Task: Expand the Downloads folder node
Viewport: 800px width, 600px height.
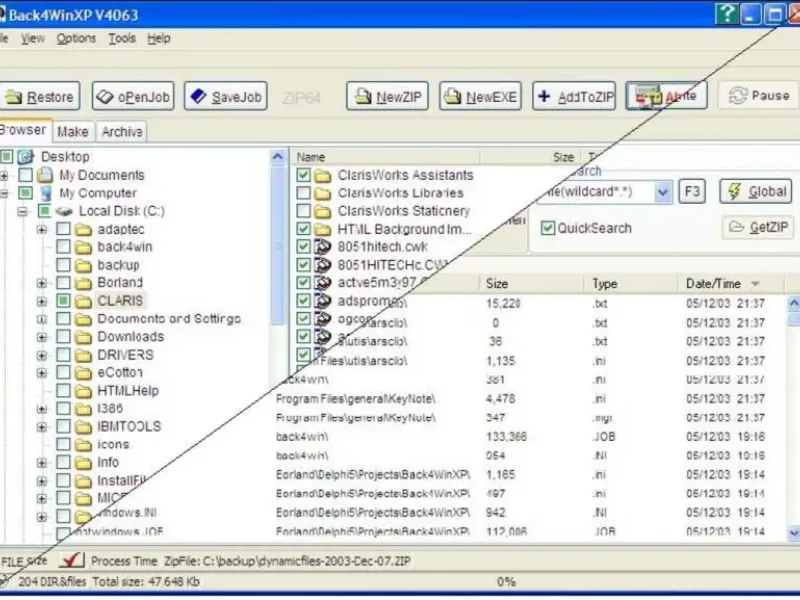Action: click(42, 337)
